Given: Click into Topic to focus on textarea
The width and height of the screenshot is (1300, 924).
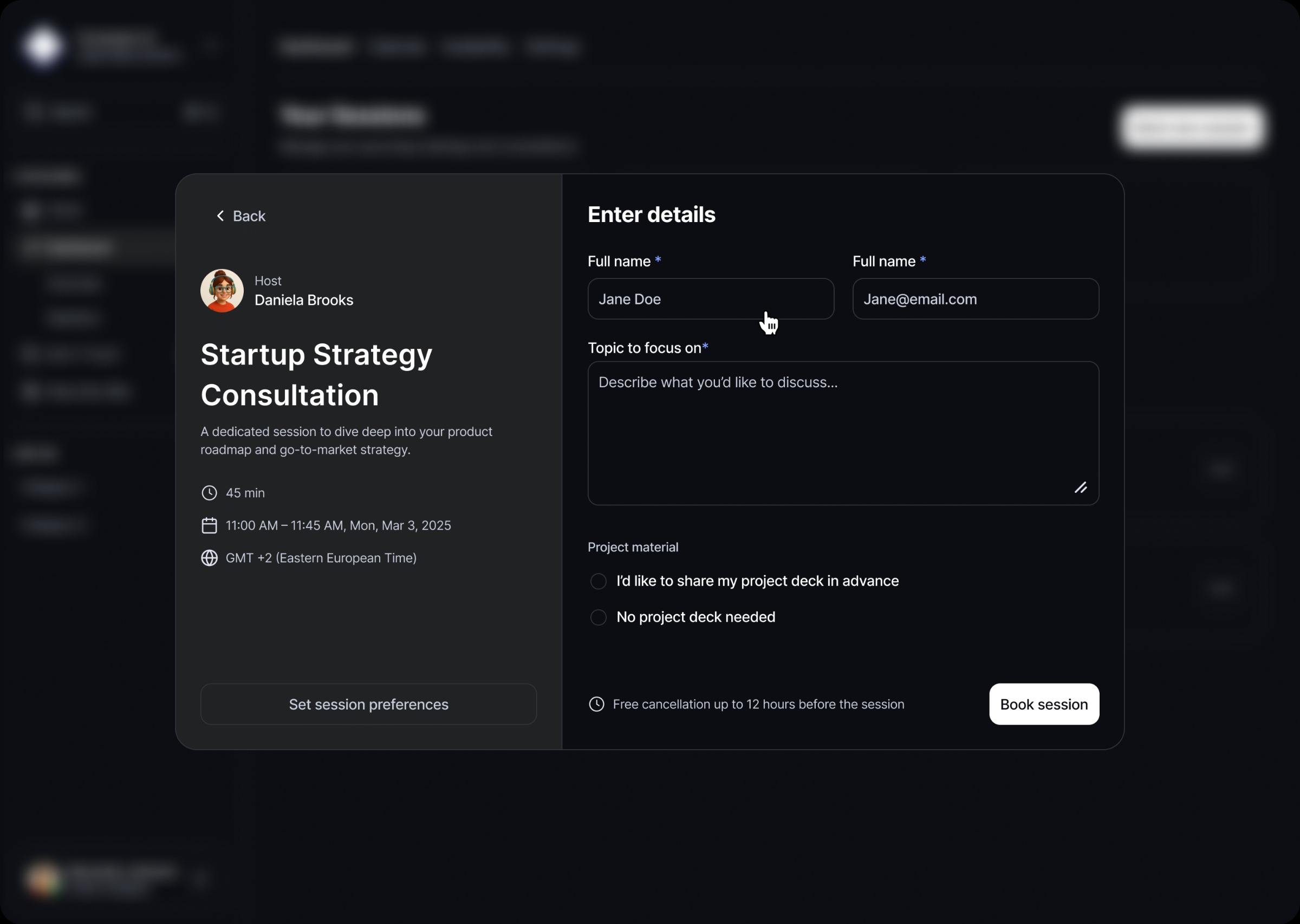Looking at the screenshot, I should 843,432.
